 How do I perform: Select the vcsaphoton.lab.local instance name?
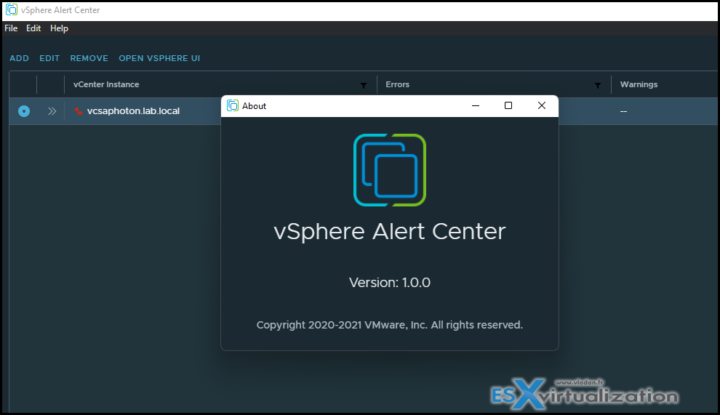click(133, 111)
